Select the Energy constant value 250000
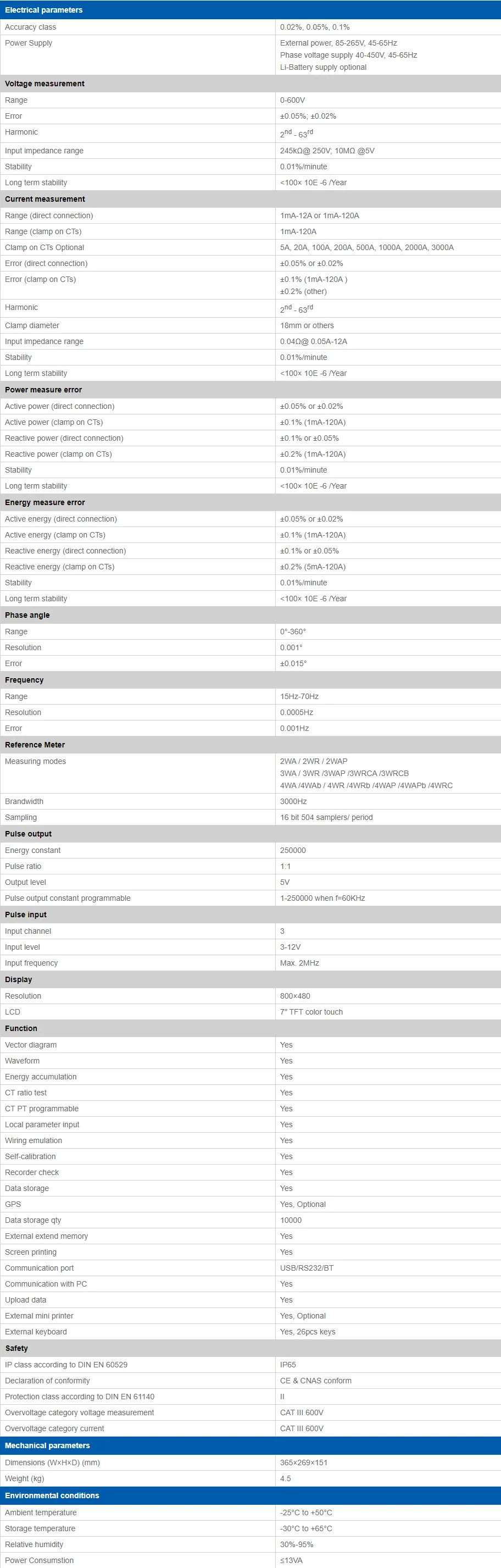Image resolution: width=501 pixels, height=1568 pixels. point(293,850)
